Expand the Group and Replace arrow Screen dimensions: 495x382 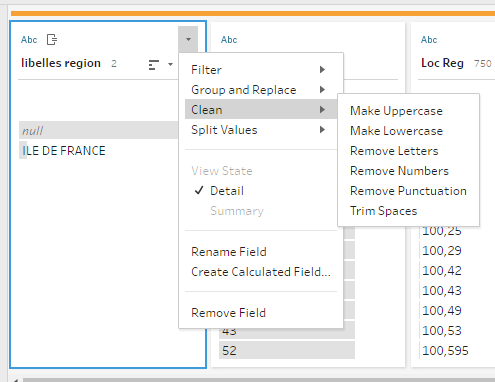click(x=322, y=89)
